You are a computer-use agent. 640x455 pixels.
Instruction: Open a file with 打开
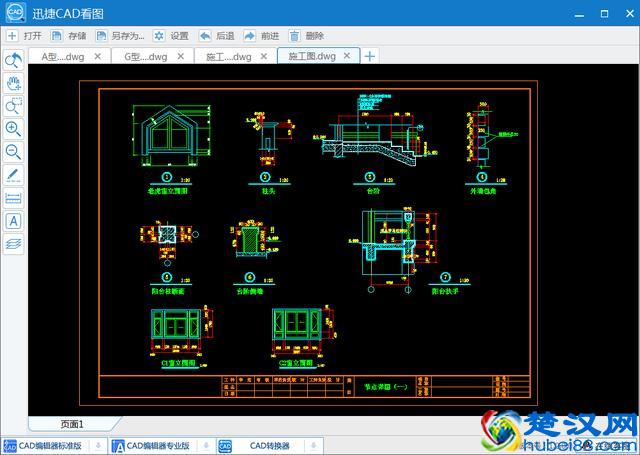[24, 36]
